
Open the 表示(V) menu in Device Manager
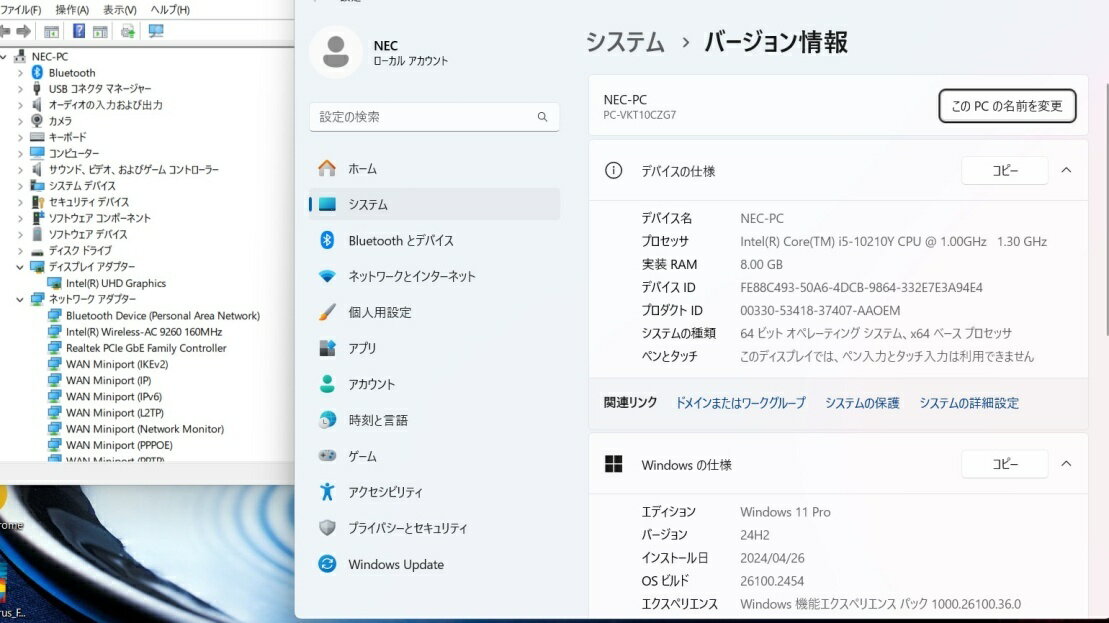point(120,9)
